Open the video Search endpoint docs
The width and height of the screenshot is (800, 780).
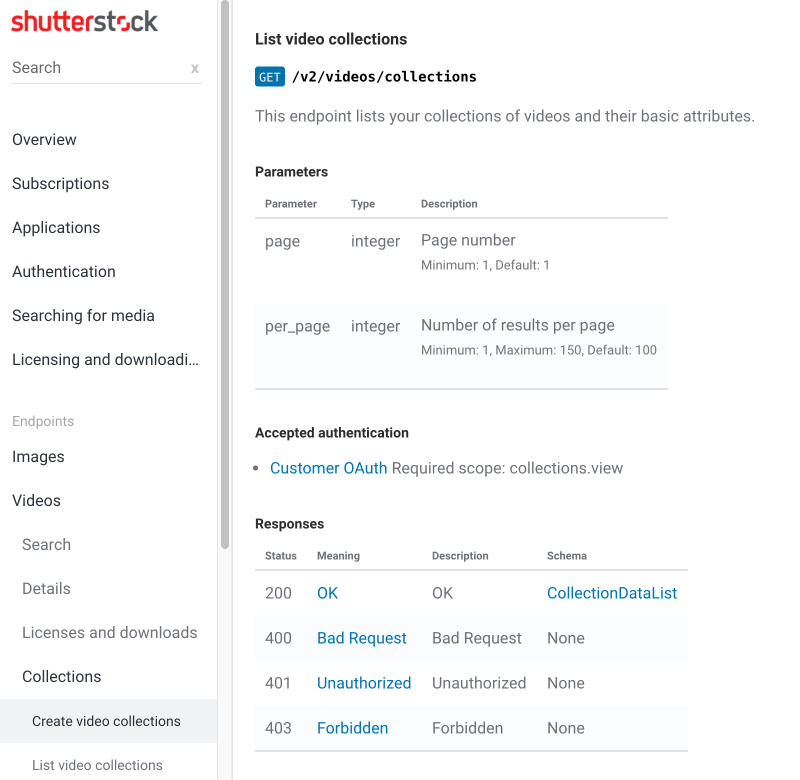click(46, 544)
